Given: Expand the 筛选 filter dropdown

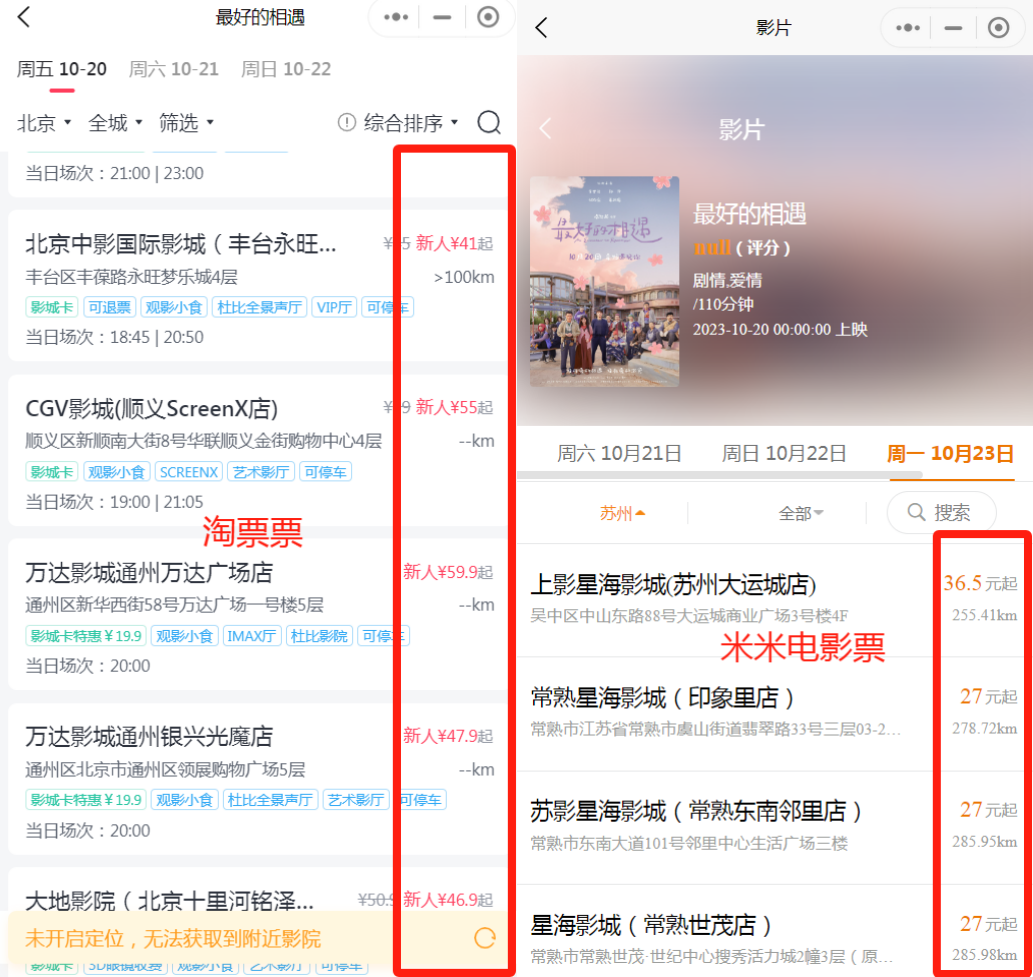Looking at the screenshot, I should click(186, 123).
